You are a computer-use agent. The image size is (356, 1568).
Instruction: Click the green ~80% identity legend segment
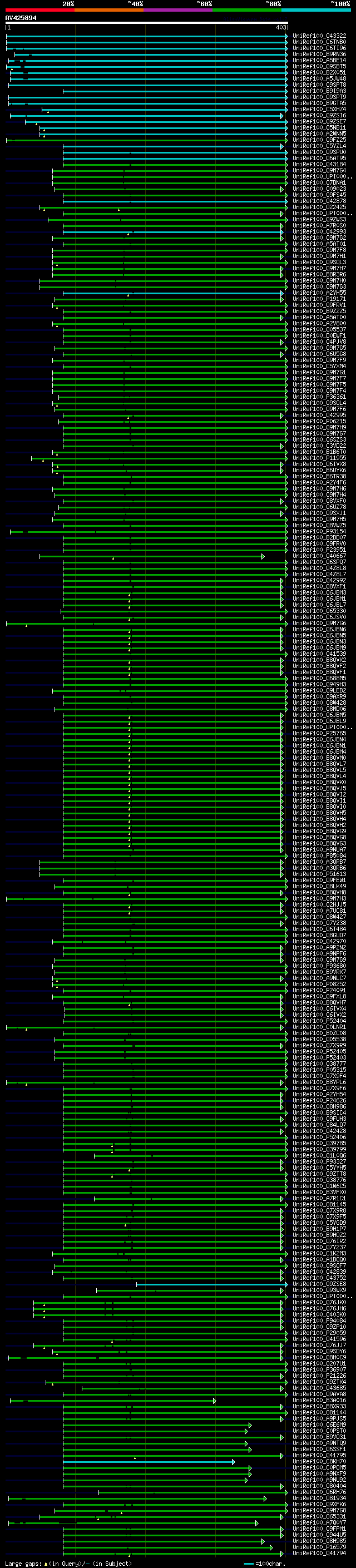[x=247, y=10]
